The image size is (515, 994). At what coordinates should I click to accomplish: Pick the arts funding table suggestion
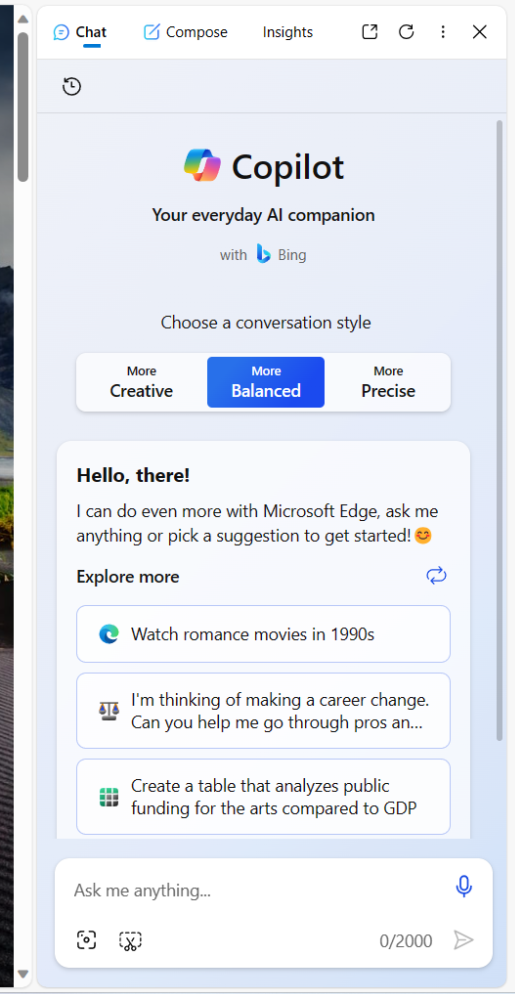(263, 797)
